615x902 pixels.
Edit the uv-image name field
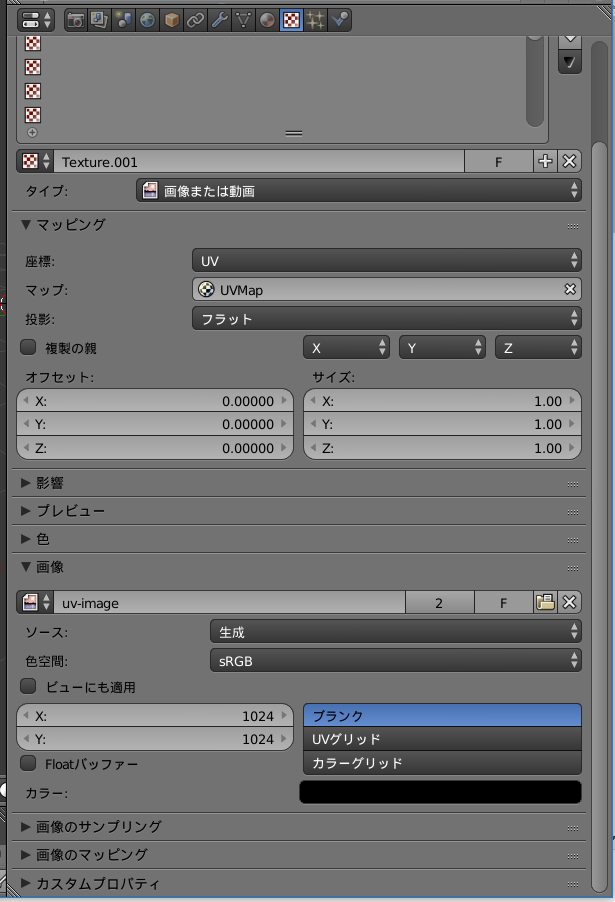pyautogui.click(x=230, y=602)
